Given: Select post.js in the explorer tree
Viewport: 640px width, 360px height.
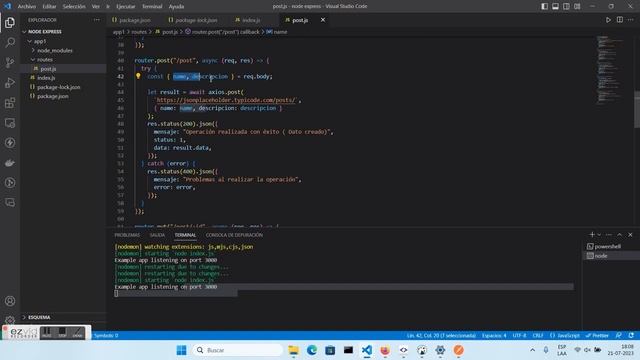Looking at the screenshot, I should (x=63, y=69).
